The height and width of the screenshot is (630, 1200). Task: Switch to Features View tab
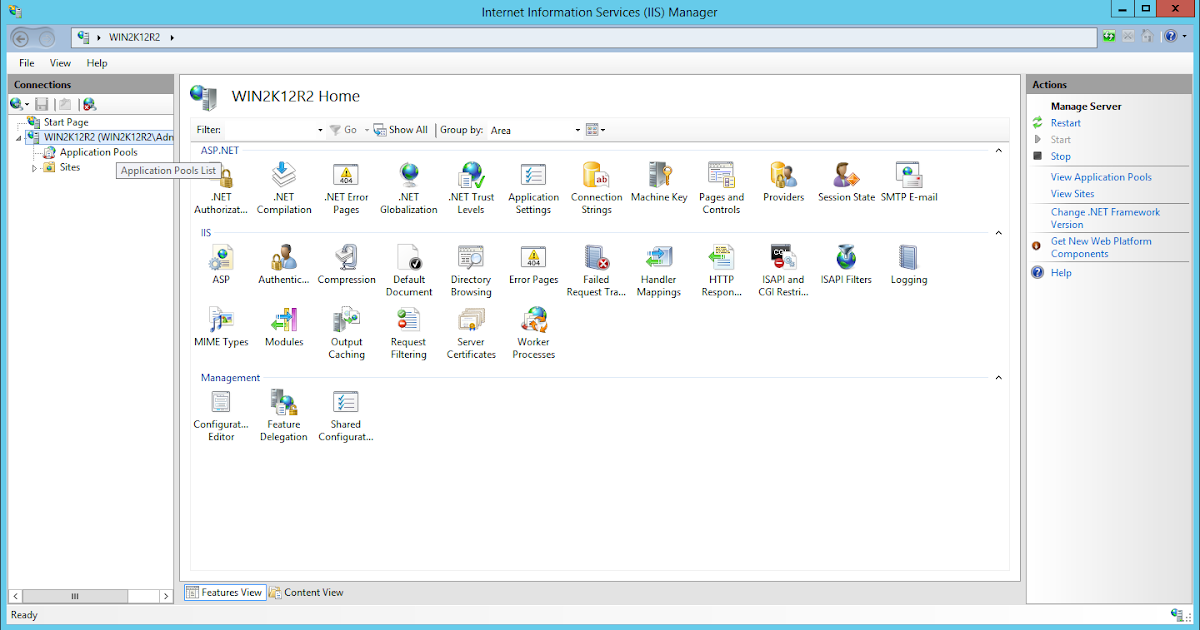(x=224, y=592)
